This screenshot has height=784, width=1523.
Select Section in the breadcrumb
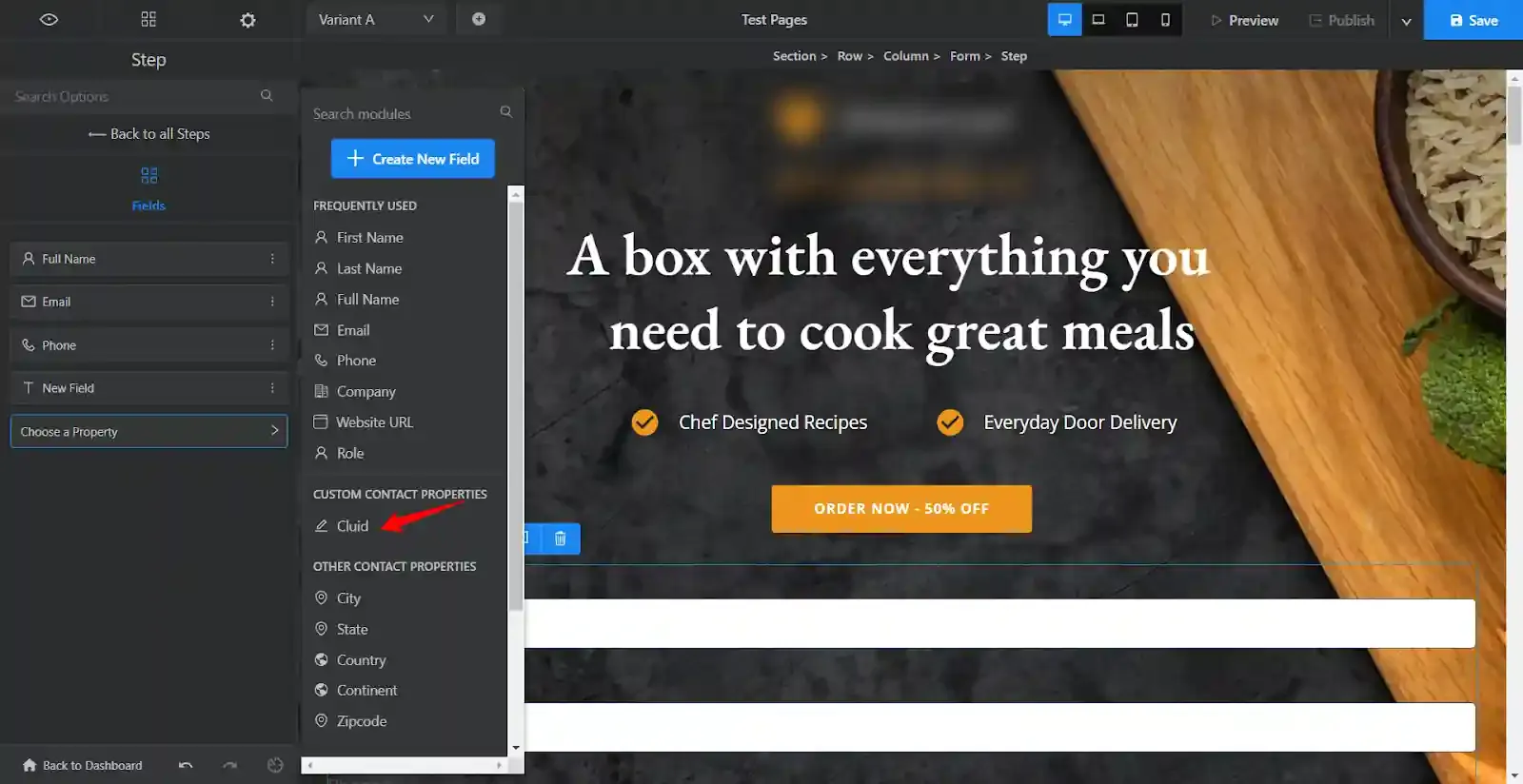[x=794, y=56]
